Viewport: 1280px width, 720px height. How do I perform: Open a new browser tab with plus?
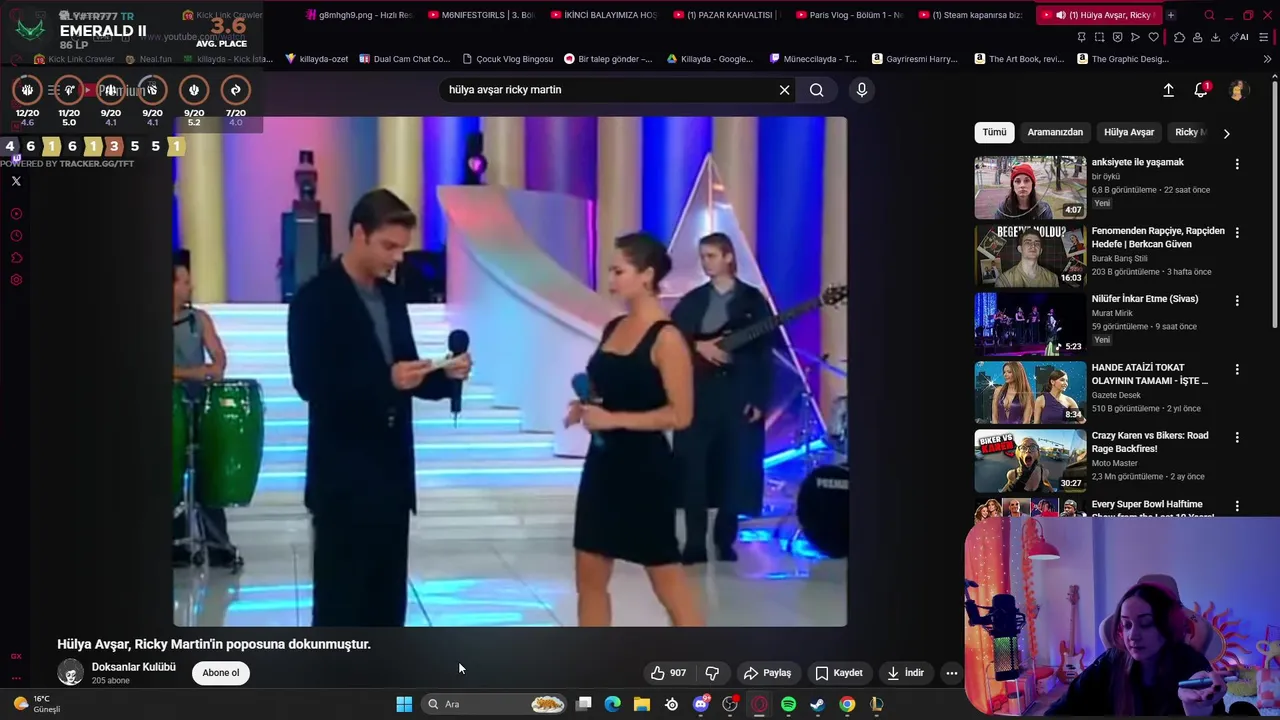pos(1171,15)
